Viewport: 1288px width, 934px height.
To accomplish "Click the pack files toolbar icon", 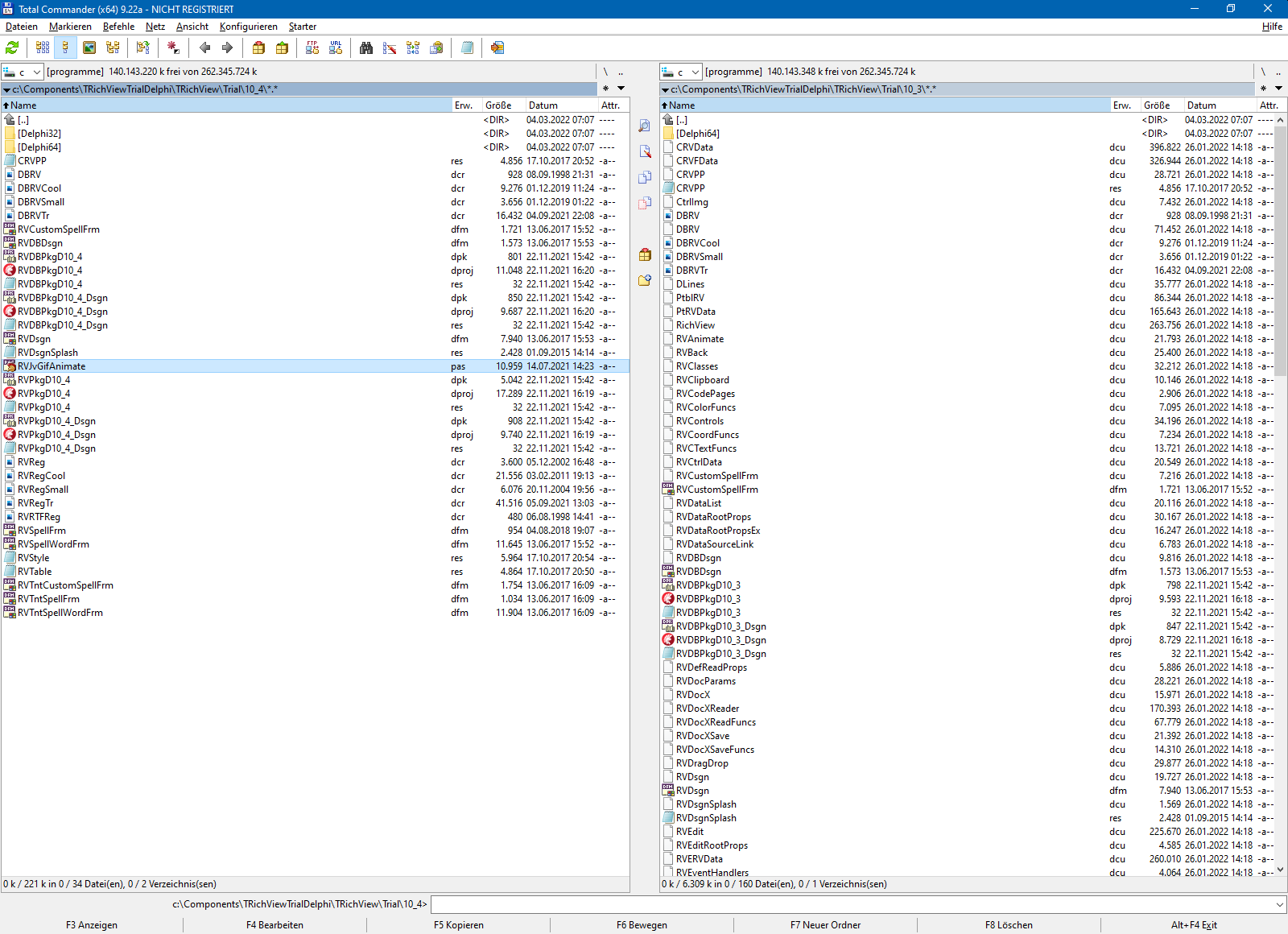I will [258, 48].
